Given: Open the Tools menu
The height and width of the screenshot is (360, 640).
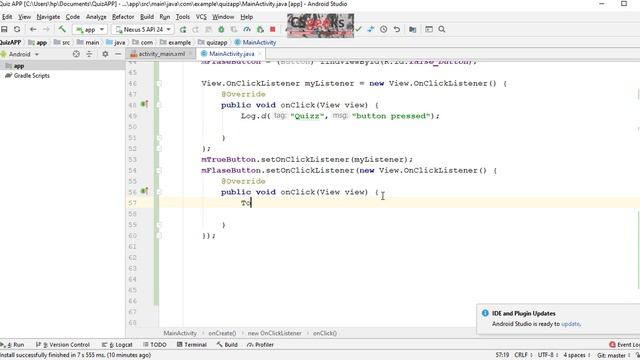Looking at the screenshot, I should coord(182,17).
